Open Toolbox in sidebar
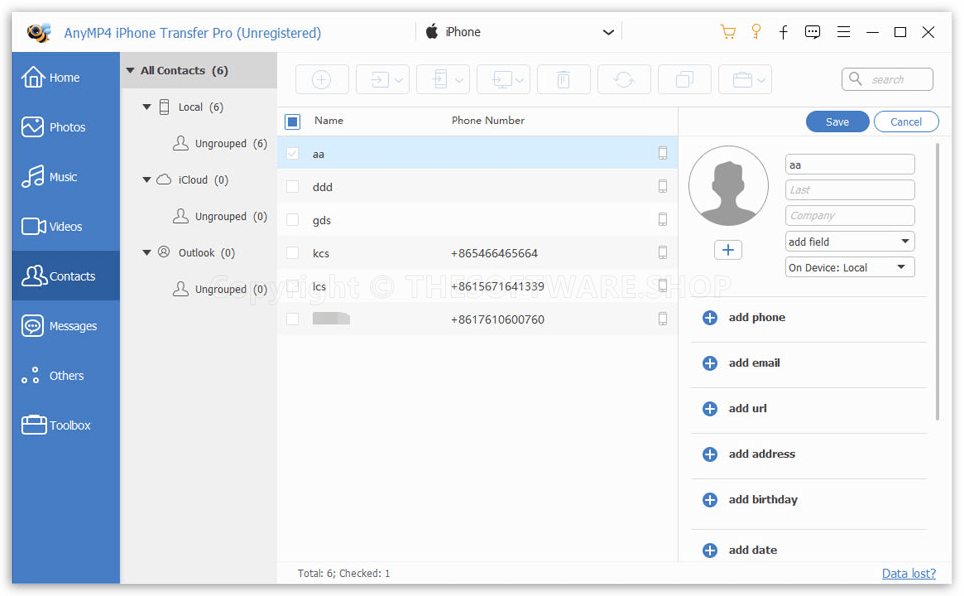 (x=66, y=426)
